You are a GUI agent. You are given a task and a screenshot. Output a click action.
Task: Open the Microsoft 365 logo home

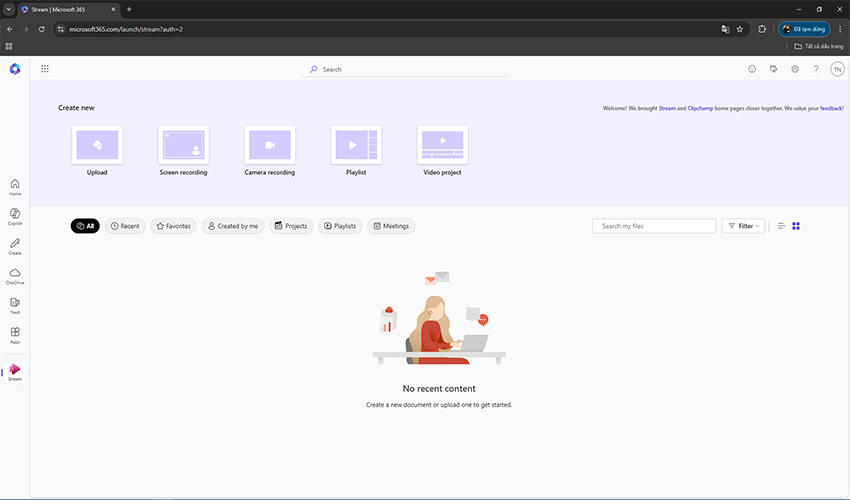[x=15, y=69]
